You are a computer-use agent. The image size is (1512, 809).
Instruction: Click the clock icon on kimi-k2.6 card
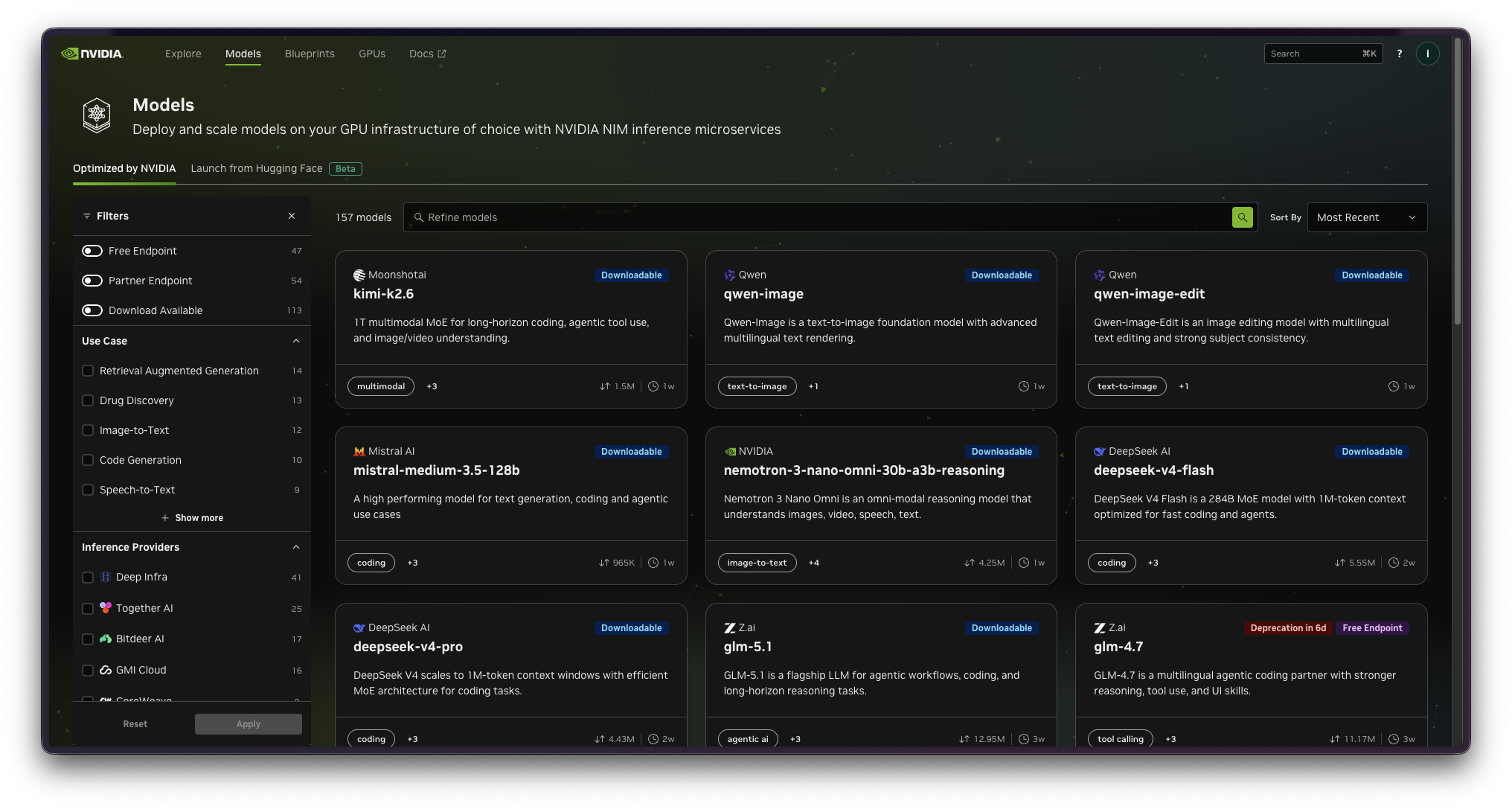pos(653,386)
